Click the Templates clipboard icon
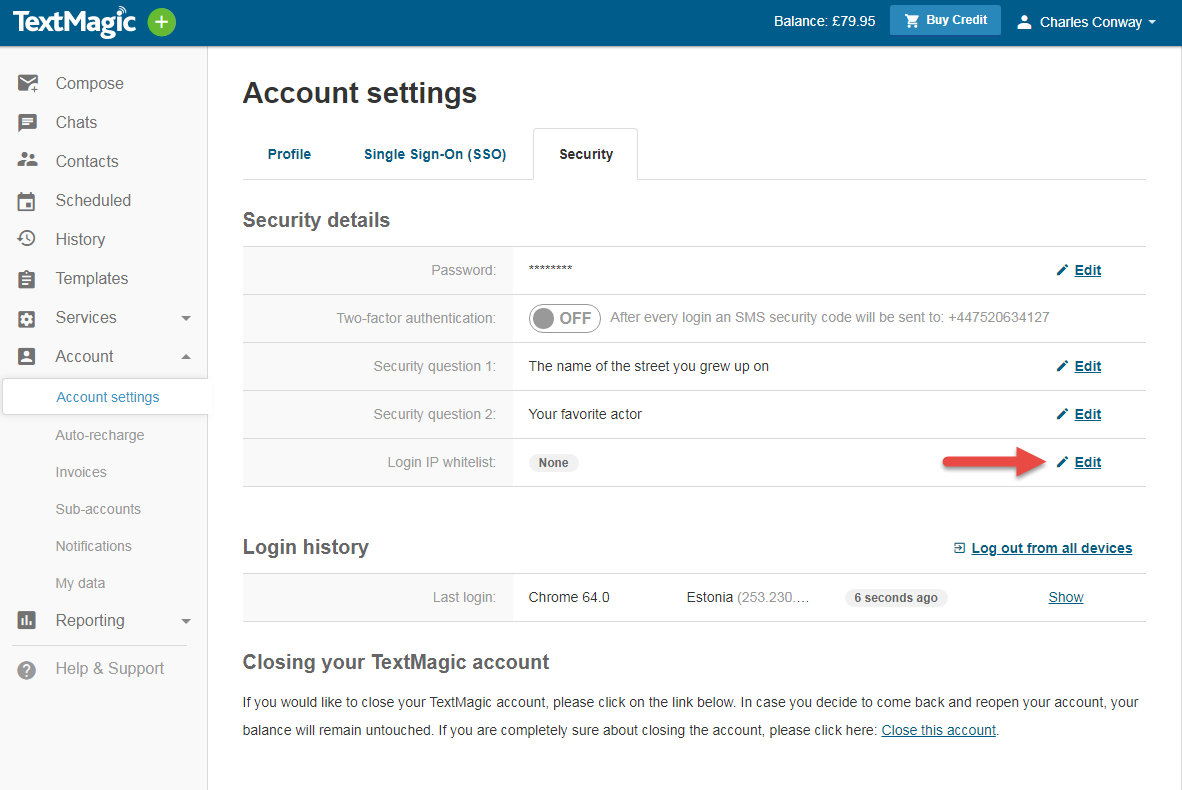1182x790 pixels. click(27, 279)
